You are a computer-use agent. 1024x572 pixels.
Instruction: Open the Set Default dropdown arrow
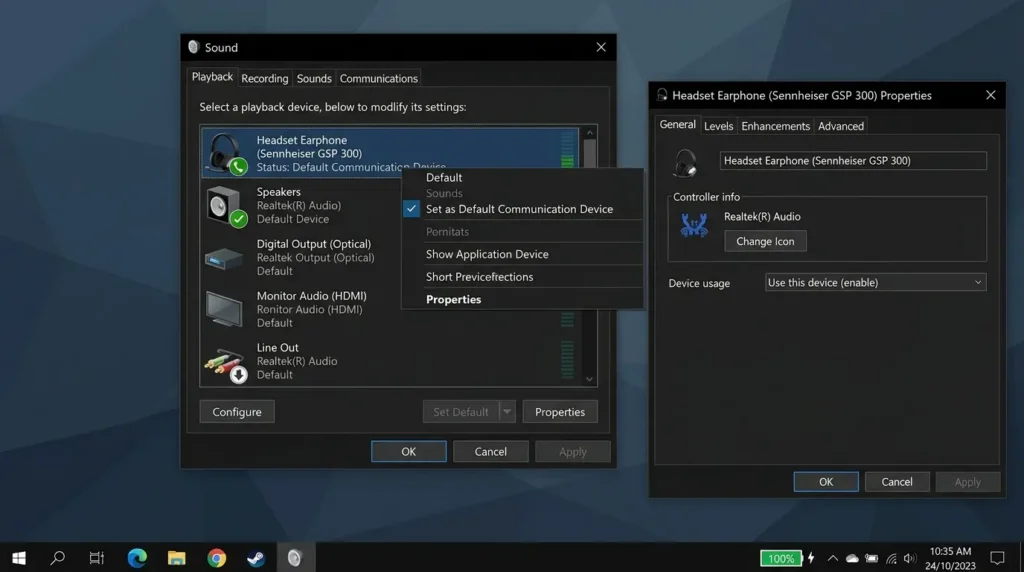coord(507,412)
